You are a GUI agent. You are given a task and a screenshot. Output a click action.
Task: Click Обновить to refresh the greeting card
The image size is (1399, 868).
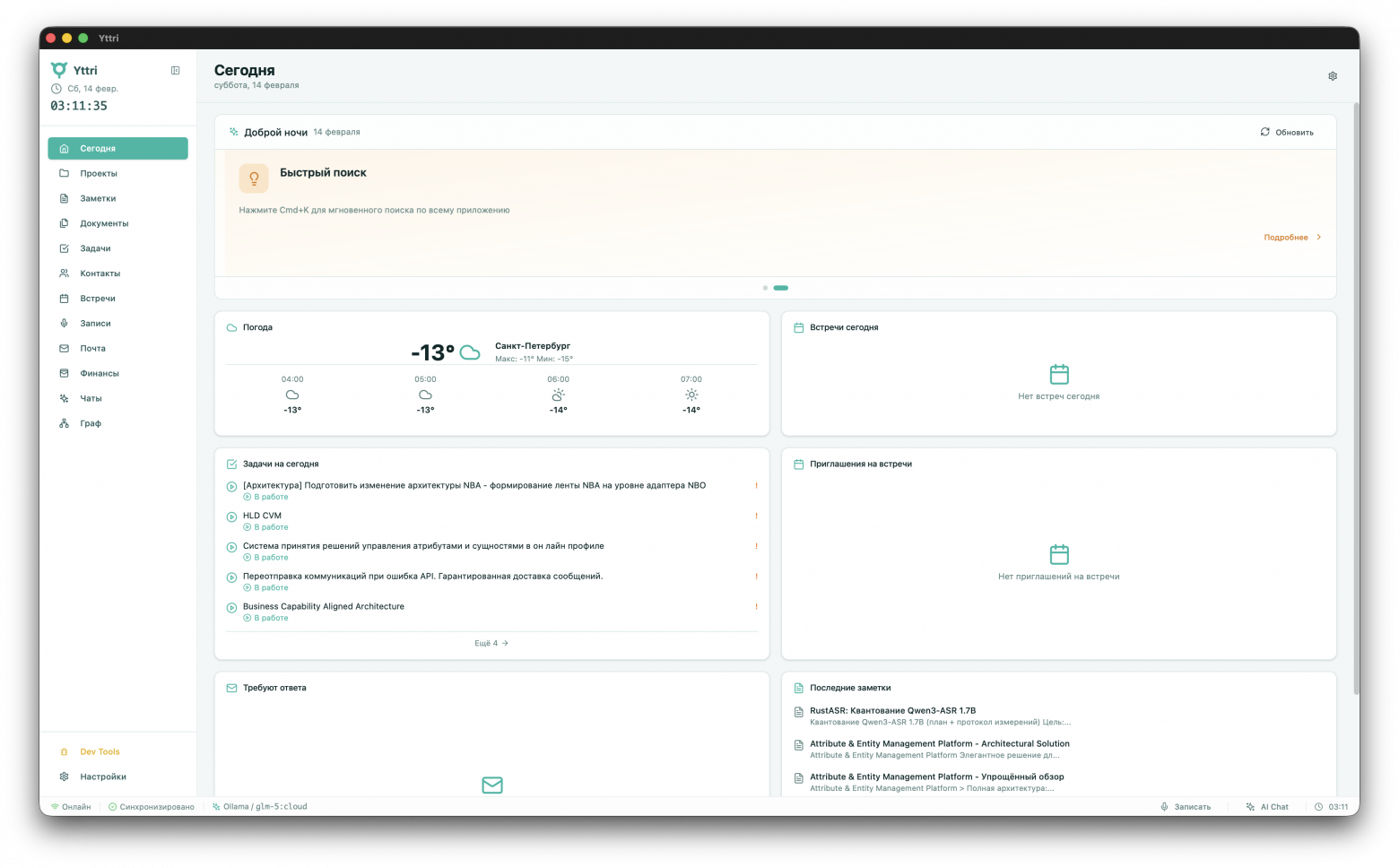pyautogui.click(x=1288, y=132)
